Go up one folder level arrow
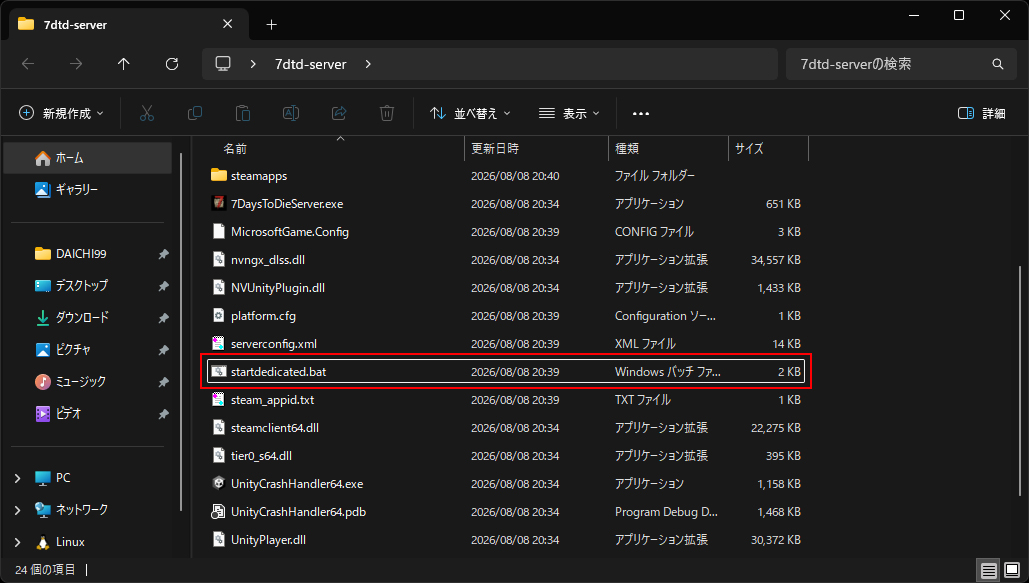Image resolution: width=1029 pixels, height=583 pixels. (x=123, y=64)
